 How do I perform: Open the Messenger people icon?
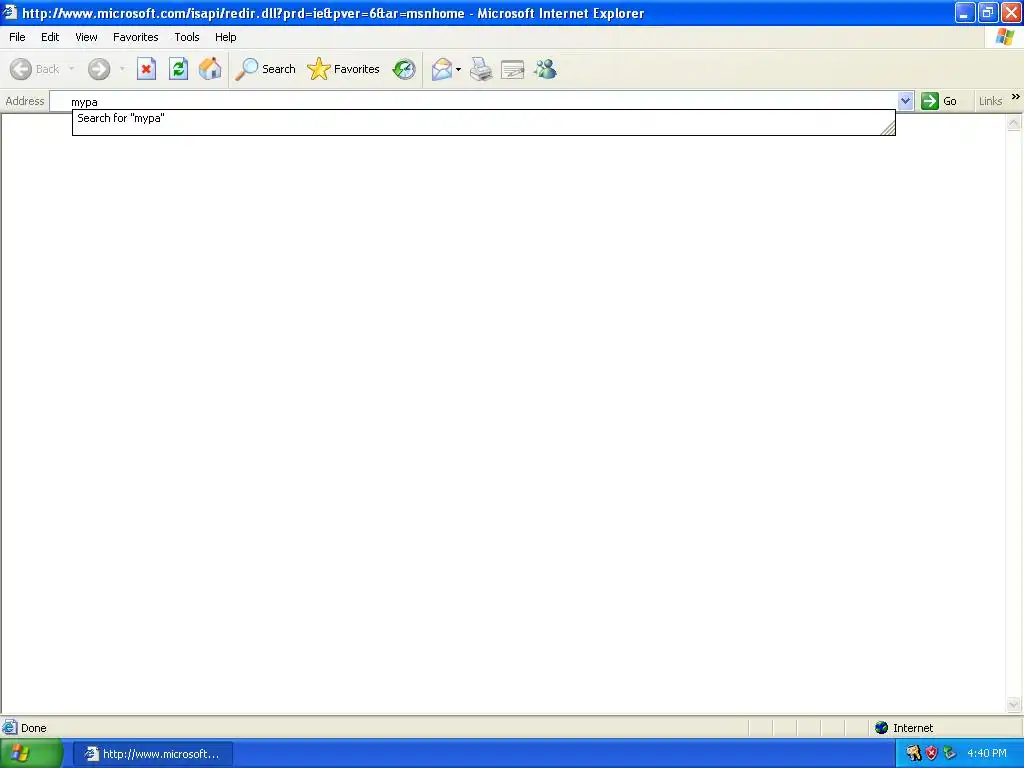[x=545, y=69]
